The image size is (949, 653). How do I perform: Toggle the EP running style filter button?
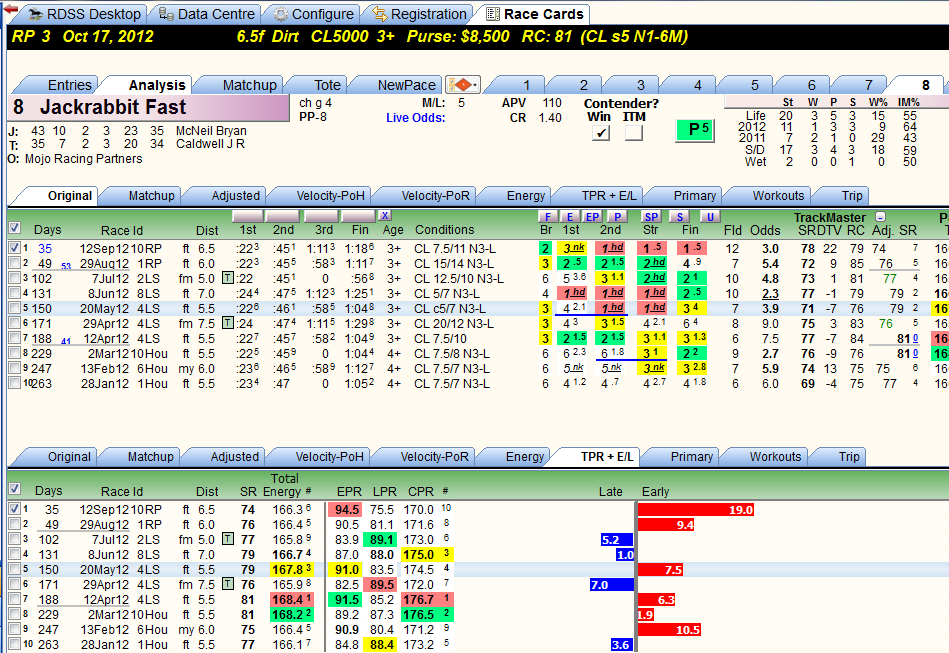(592, 217)
